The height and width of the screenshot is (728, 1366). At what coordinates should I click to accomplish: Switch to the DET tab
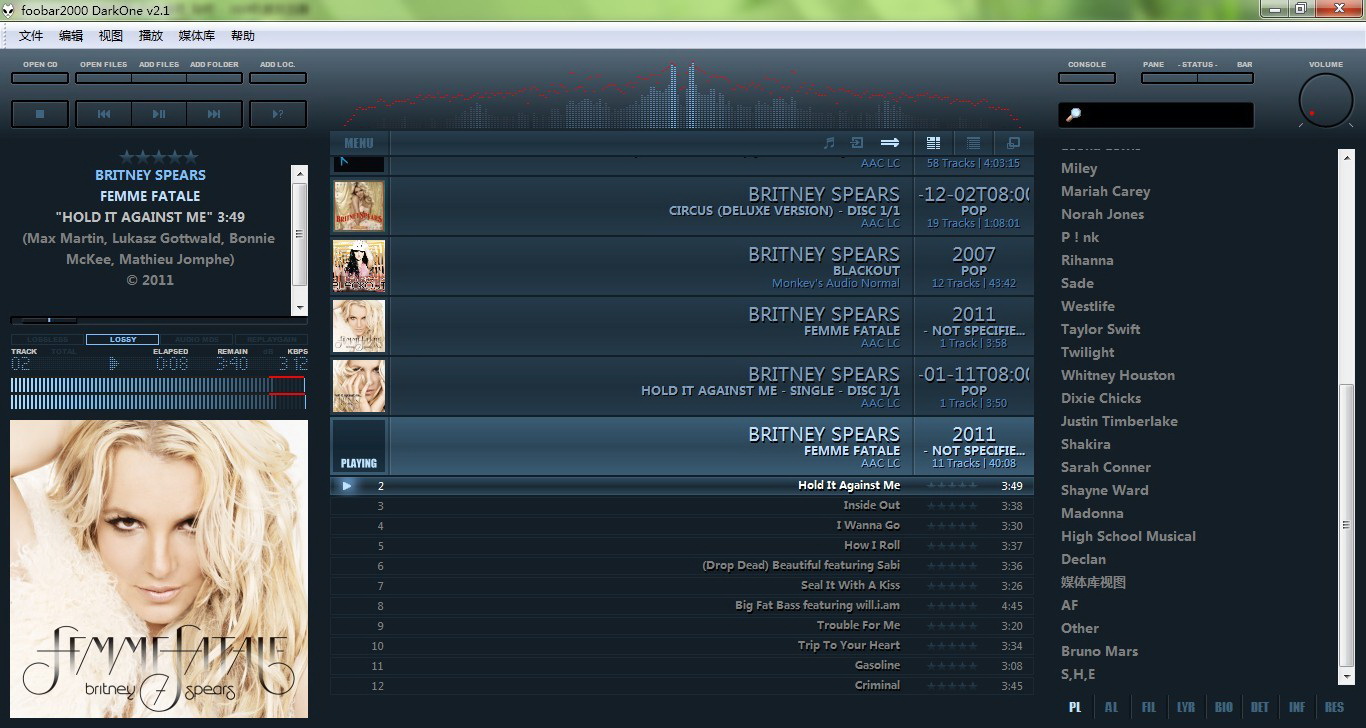click(1260, 707)
